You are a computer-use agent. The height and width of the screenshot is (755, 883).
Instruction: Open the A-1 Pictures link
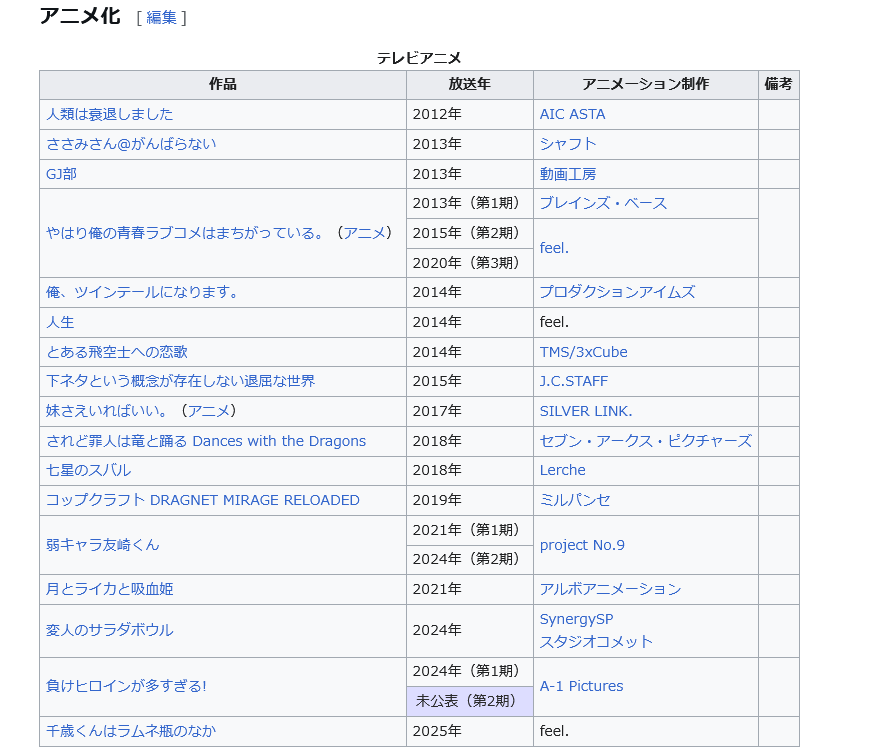pyautogui.click(x=581, y=686)
